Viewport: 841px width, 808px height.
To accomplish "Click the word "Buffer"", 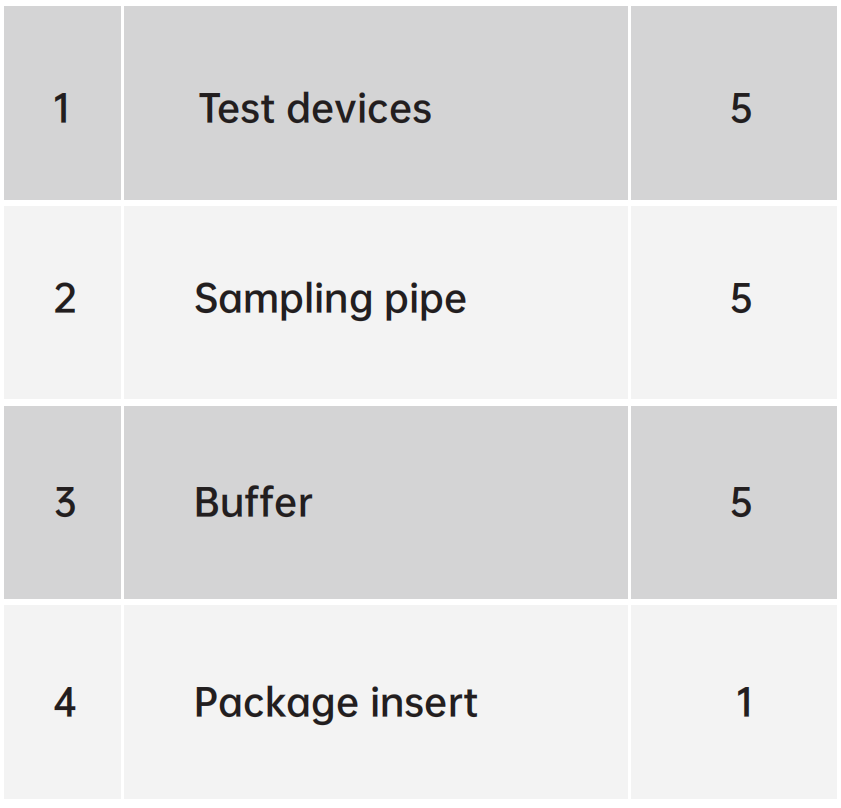I will coord(253,502).
